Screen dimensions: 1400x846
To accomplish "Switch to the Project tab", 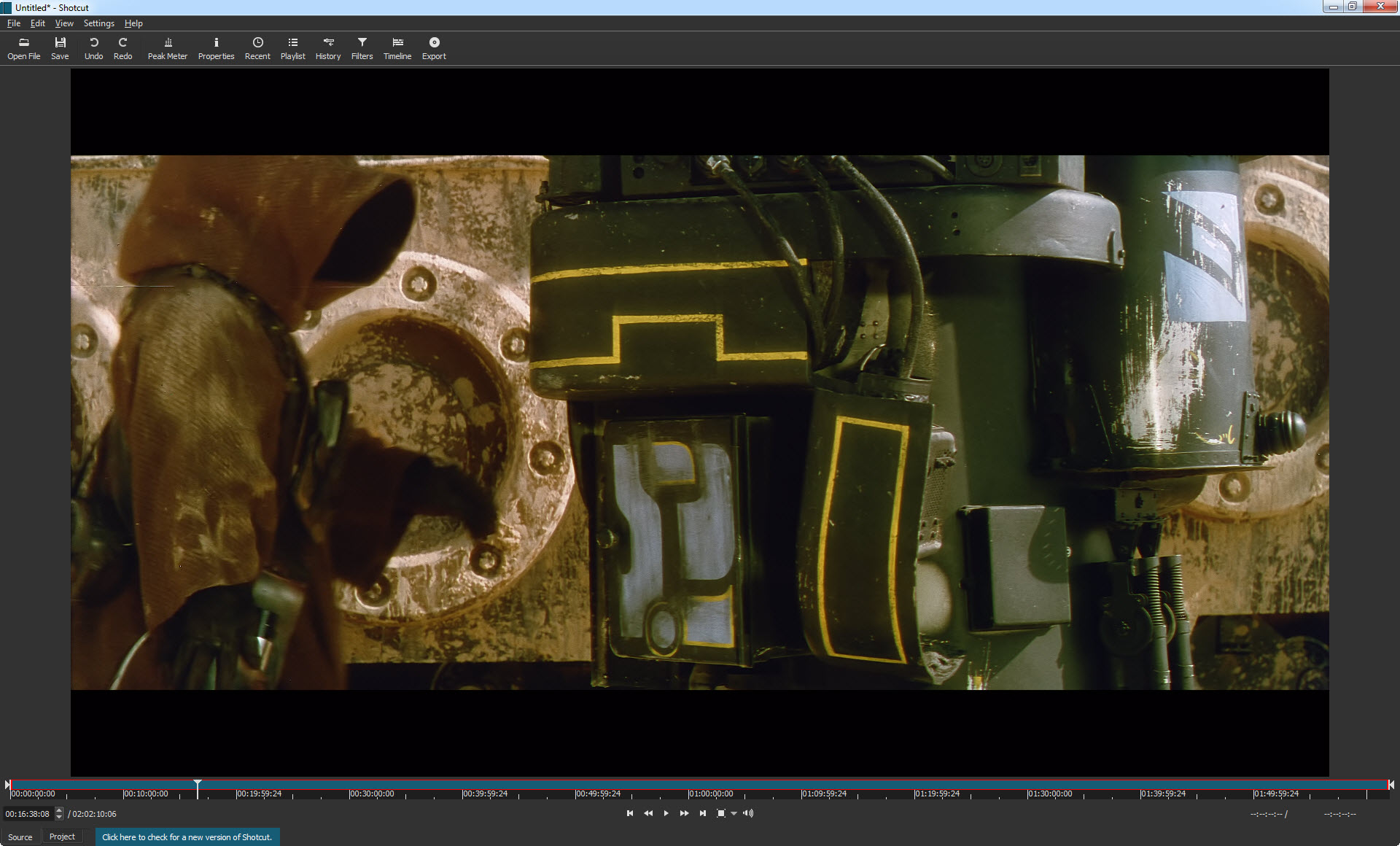I will 62,837.
